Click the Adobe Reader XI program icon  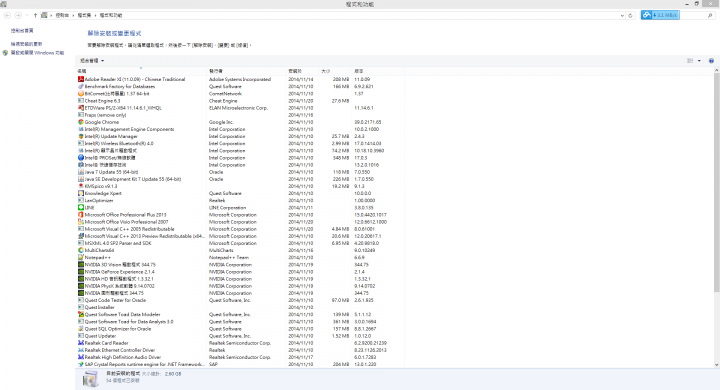click(x=81, y=79)
